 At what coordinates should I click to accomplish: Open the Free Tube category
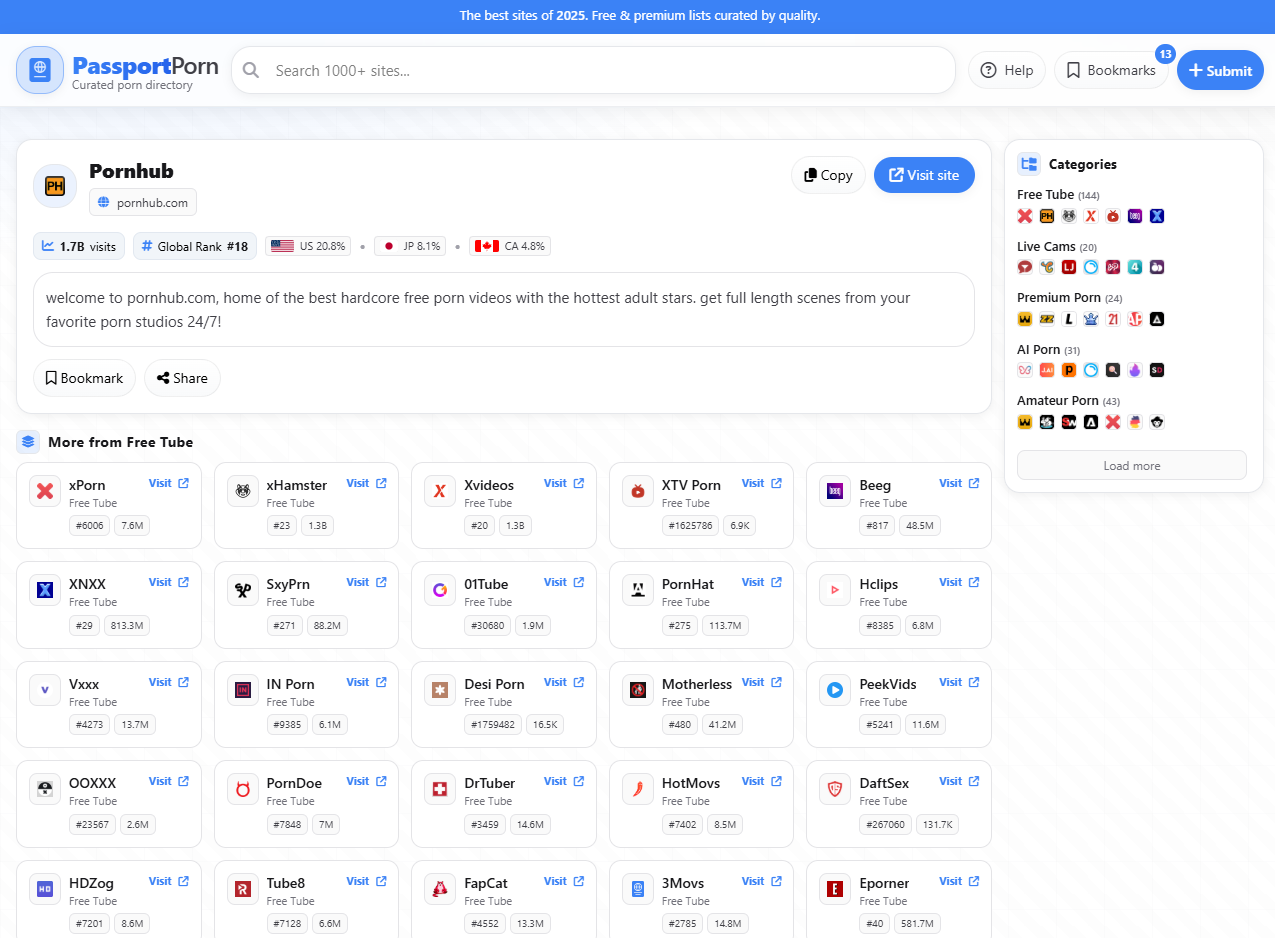pyautogui.click(x=1045, y=194)
